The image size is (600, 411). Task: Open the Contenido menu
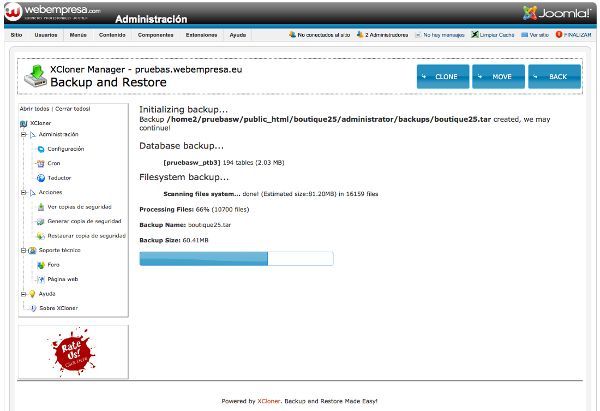(x=112, y=35)
